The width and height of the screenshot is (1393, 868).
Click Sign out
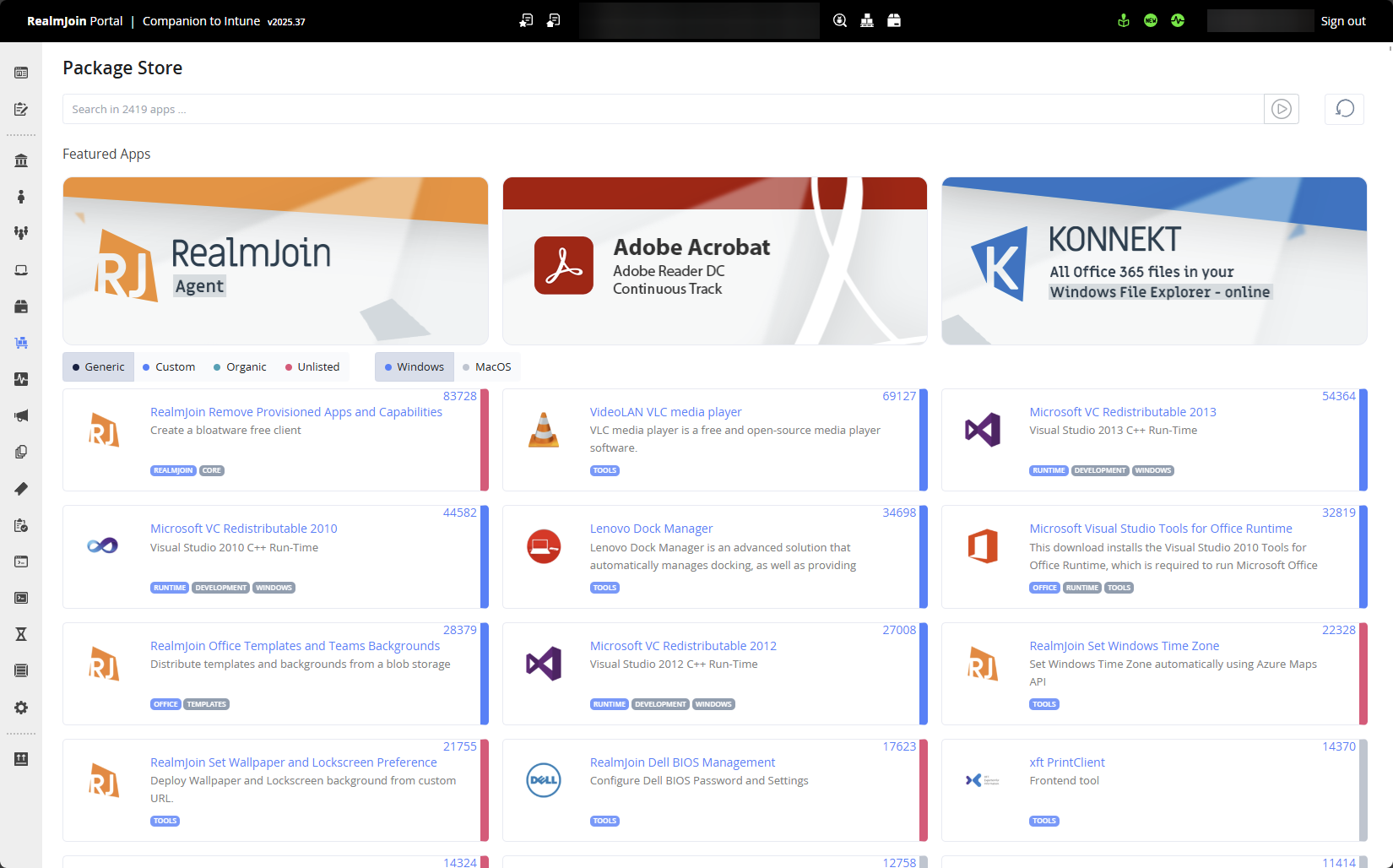[1342, 21]
